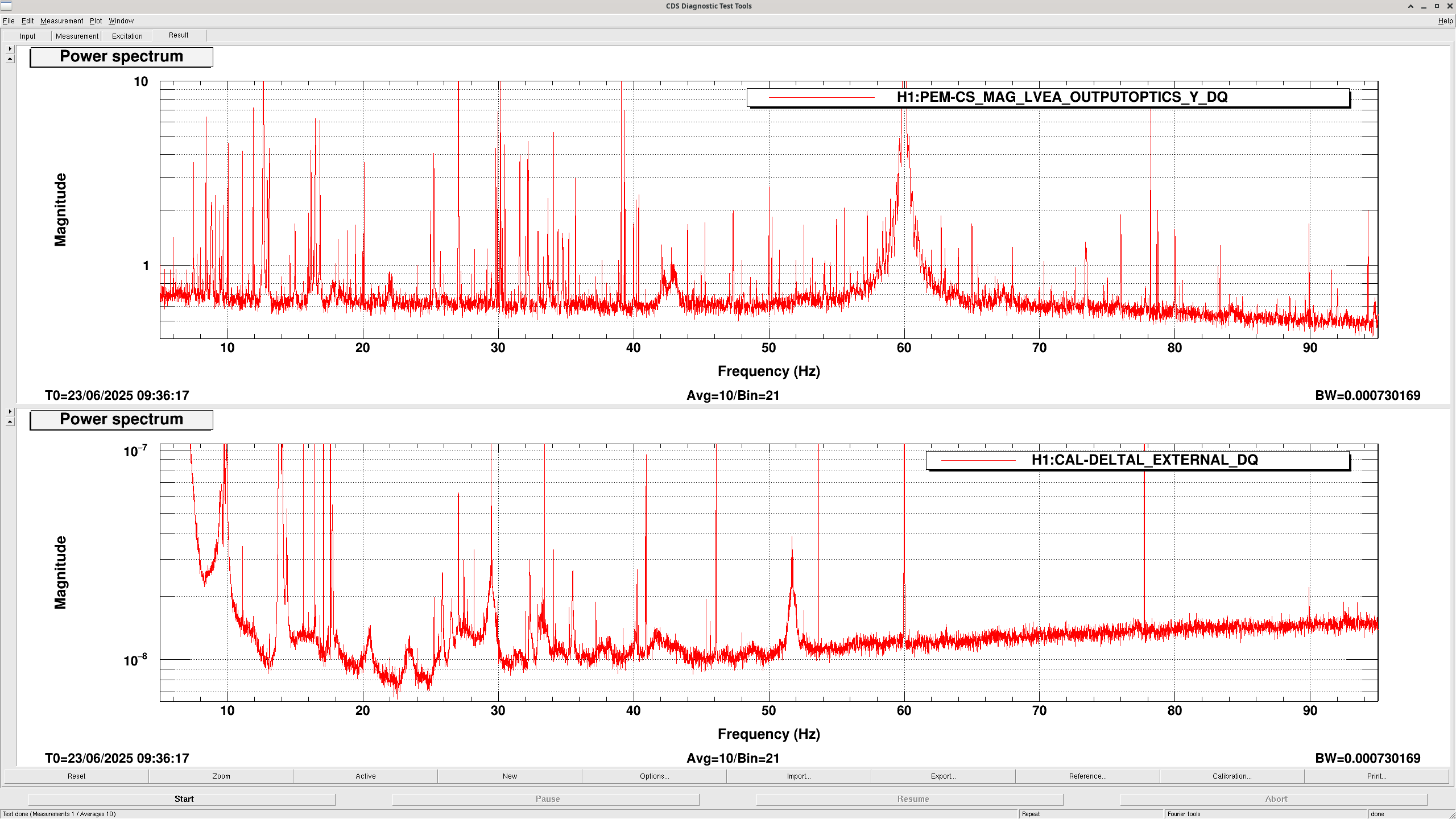Select the Result tab

tap(179, 35)
